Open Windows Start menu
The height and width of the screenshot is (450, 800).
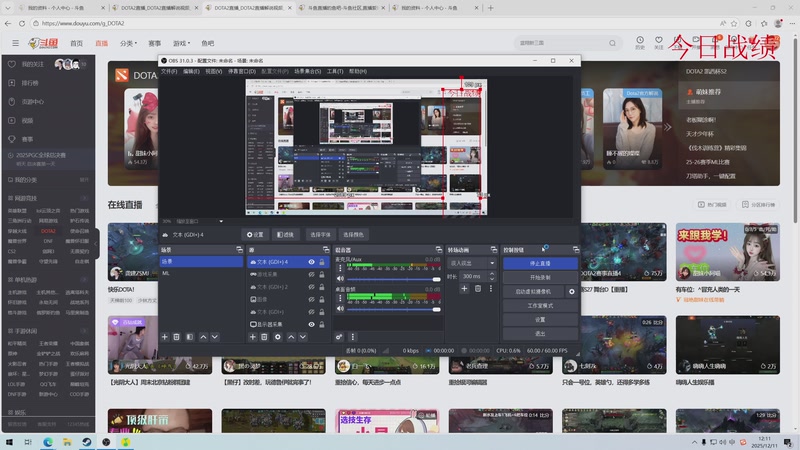click(x=9, y=442)
